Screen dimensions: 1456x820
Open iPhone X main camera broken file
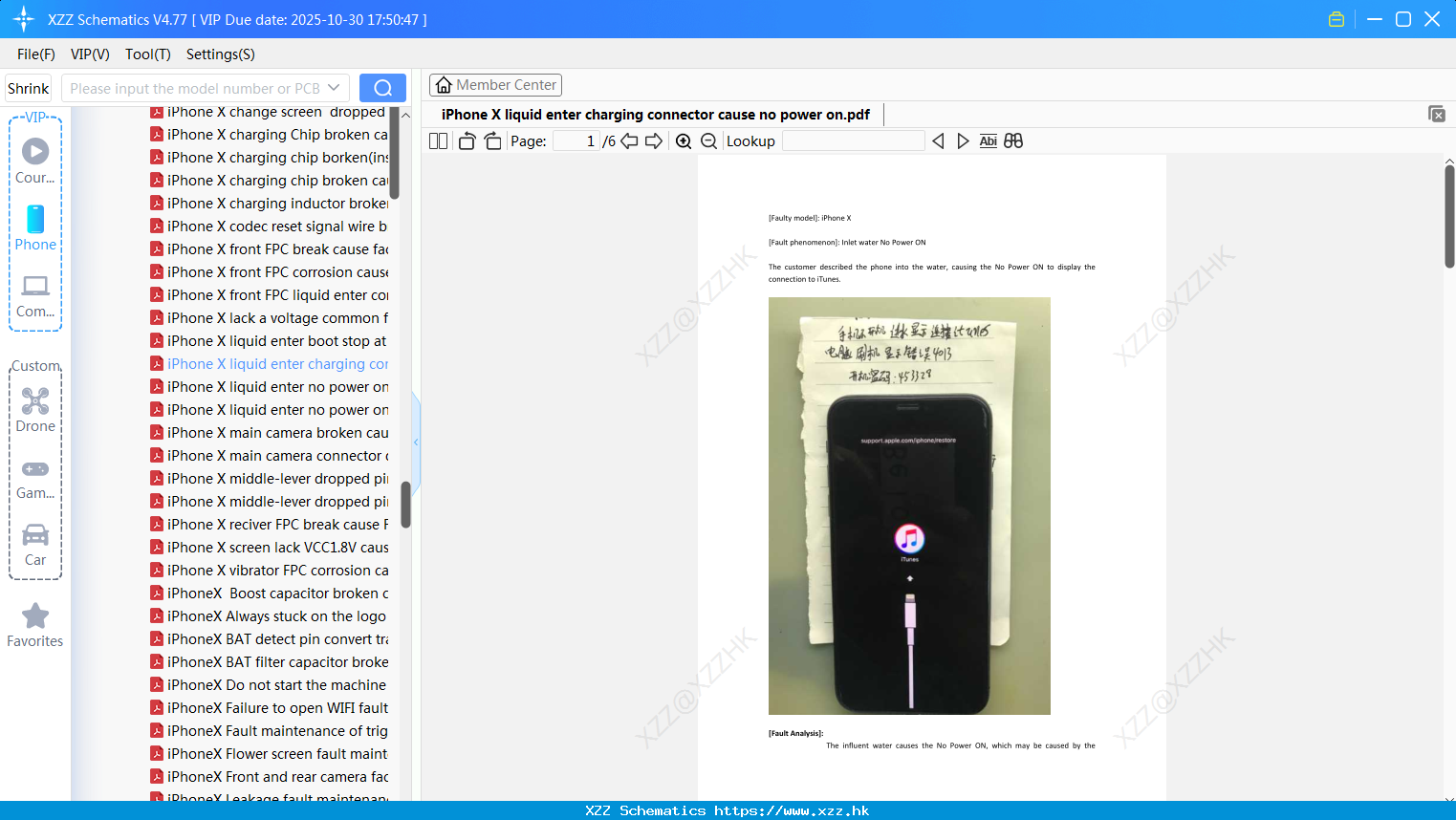(x=270, y=433)
